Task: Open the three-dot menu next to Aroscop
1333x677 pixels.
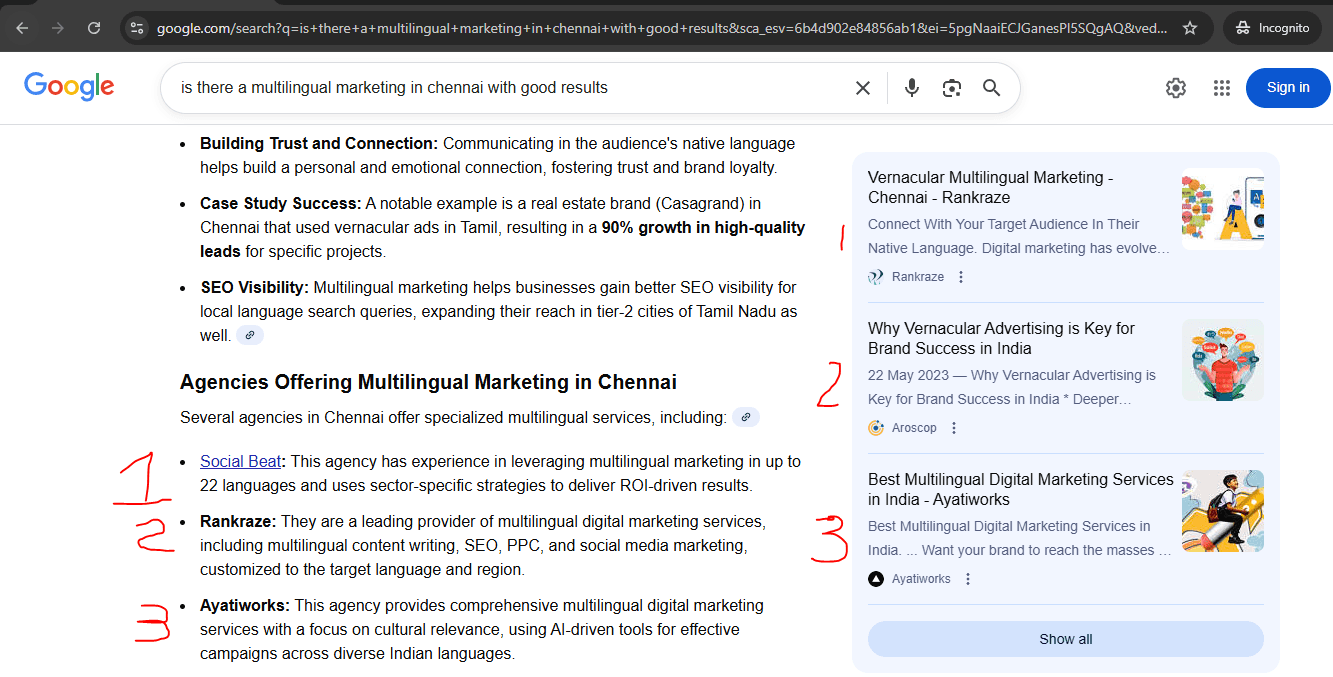Action: 953,427
